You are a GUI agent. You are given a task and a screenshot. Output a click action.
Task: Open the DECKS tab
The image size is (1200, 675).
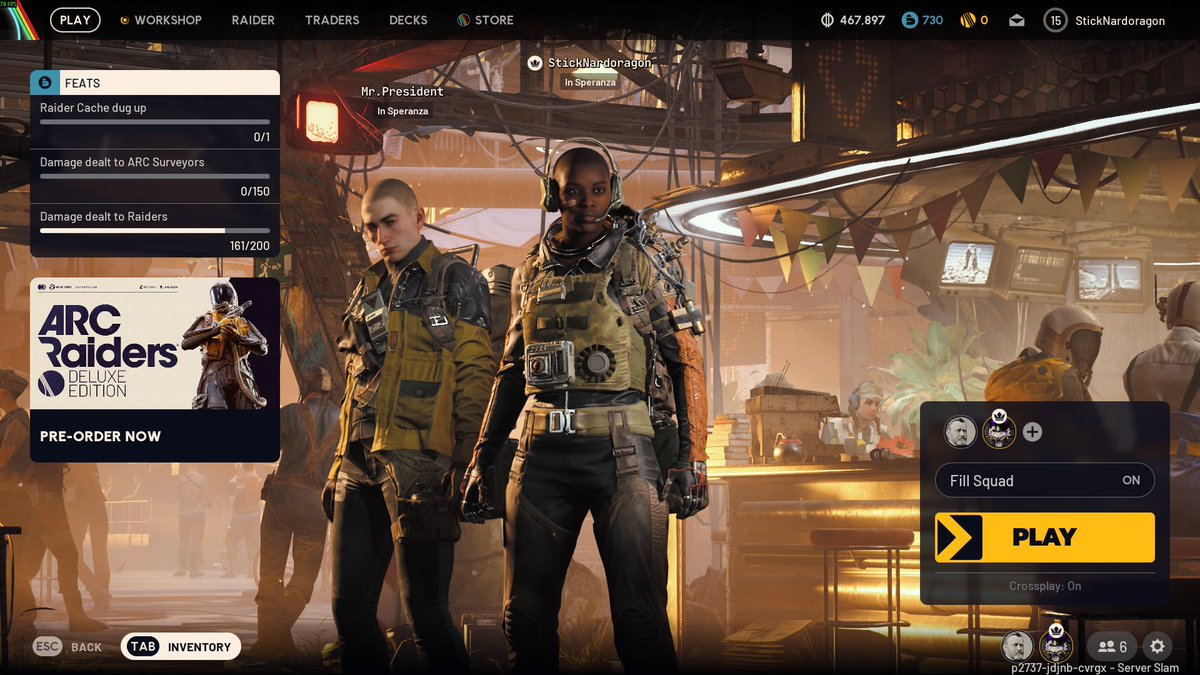click(408, 20)
